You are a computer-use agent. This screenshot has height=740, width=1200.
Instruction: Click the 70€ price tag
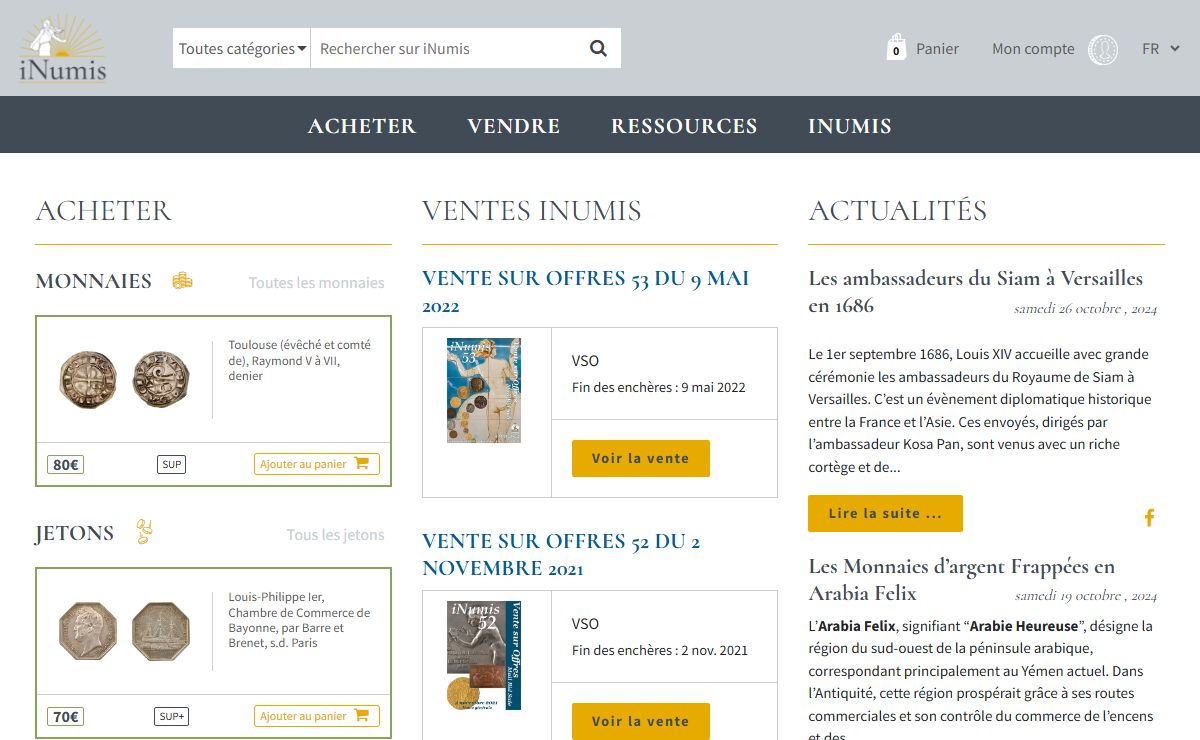(65, 716)
